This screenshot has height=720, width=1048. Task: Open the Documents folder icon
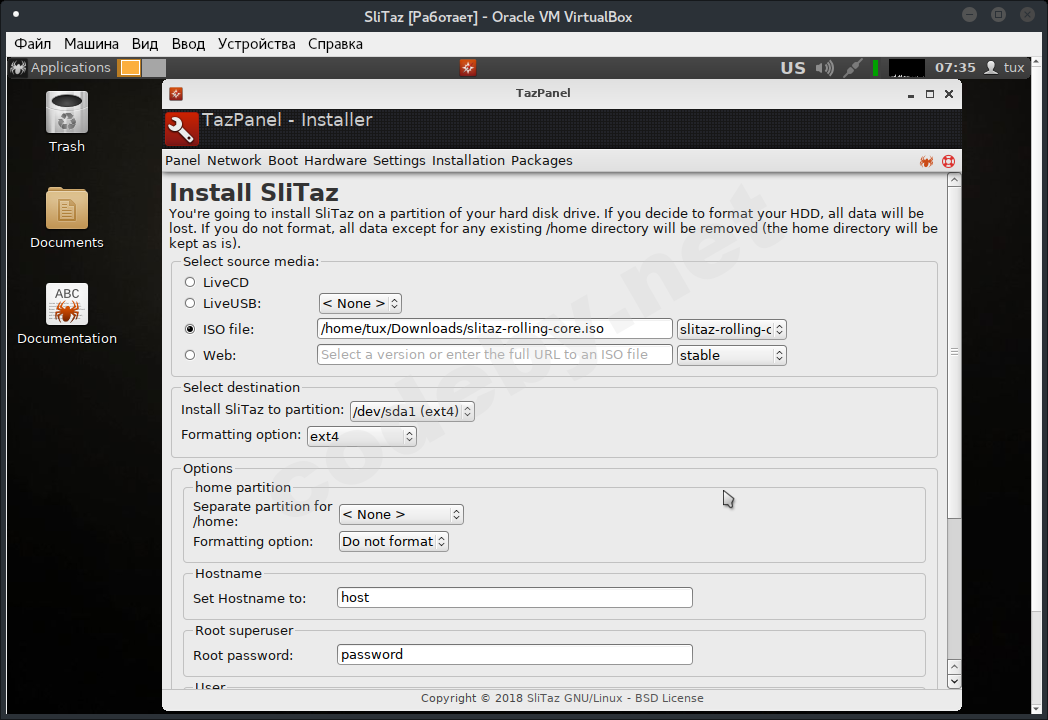(67, 209)
